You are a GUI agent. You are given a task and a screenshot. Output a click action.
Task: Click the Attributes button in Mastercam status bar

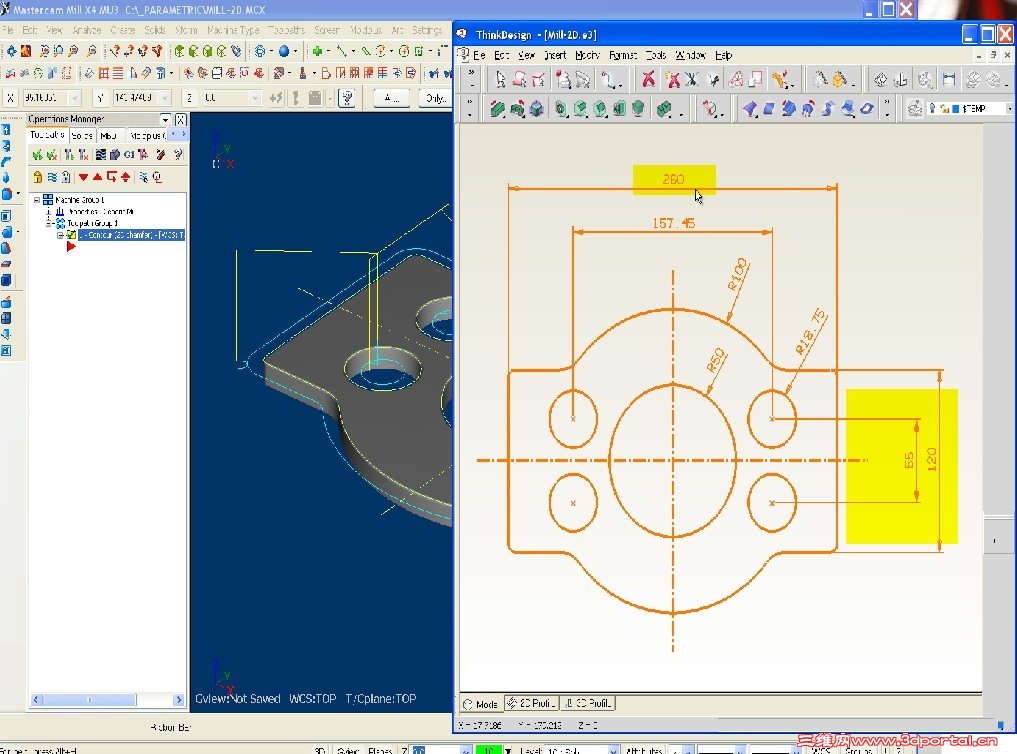pyautogui.click(x=643, y=750)
